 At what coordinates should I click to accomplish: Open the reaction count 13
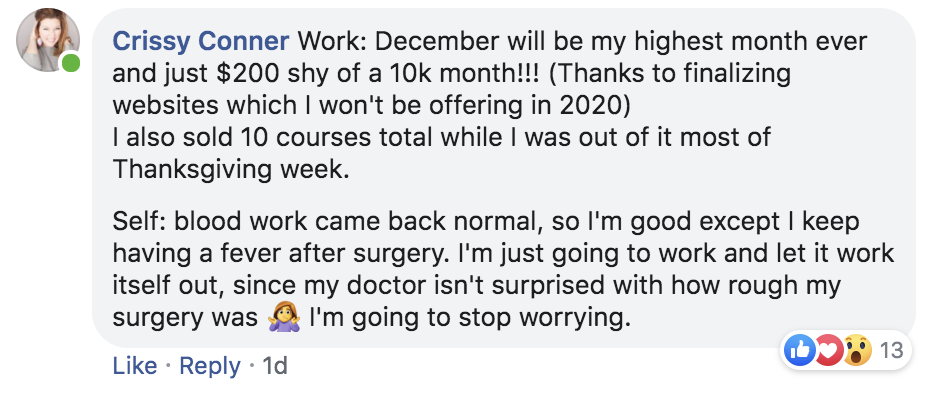pyautogui.click(x=891, y=350)
